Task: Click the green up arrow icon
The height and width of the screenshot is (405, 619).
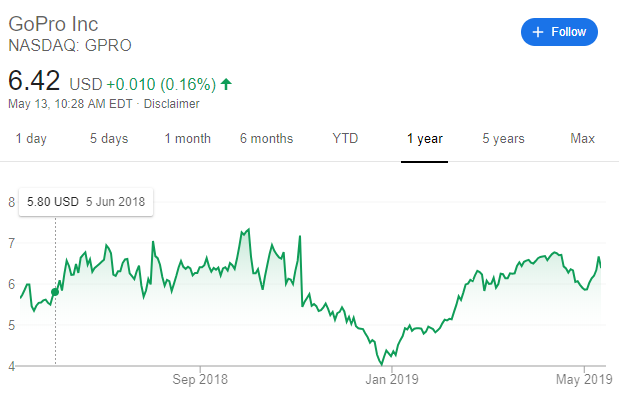Action: [226, 84]
